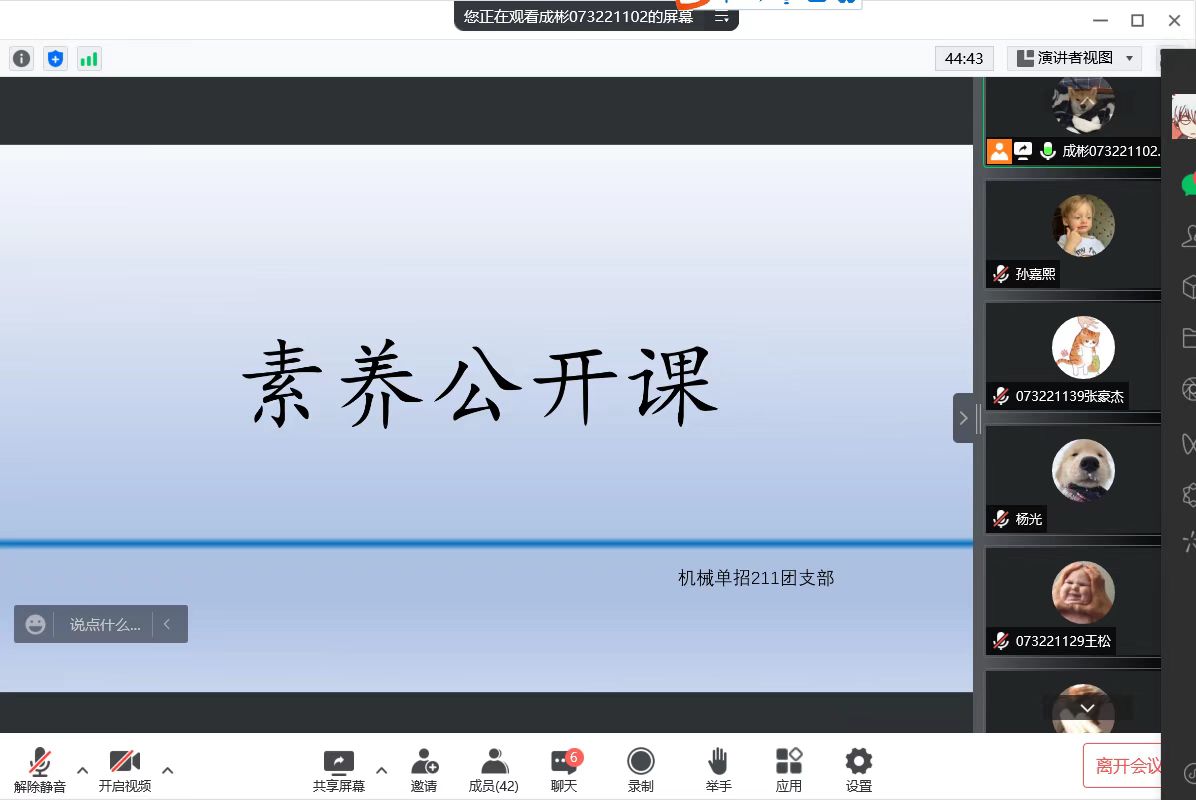This screenshot has height=800, width=1196.
Task: Click muted mic icon next to 孙嘉熙
Action: click(x=1001, y=274)
